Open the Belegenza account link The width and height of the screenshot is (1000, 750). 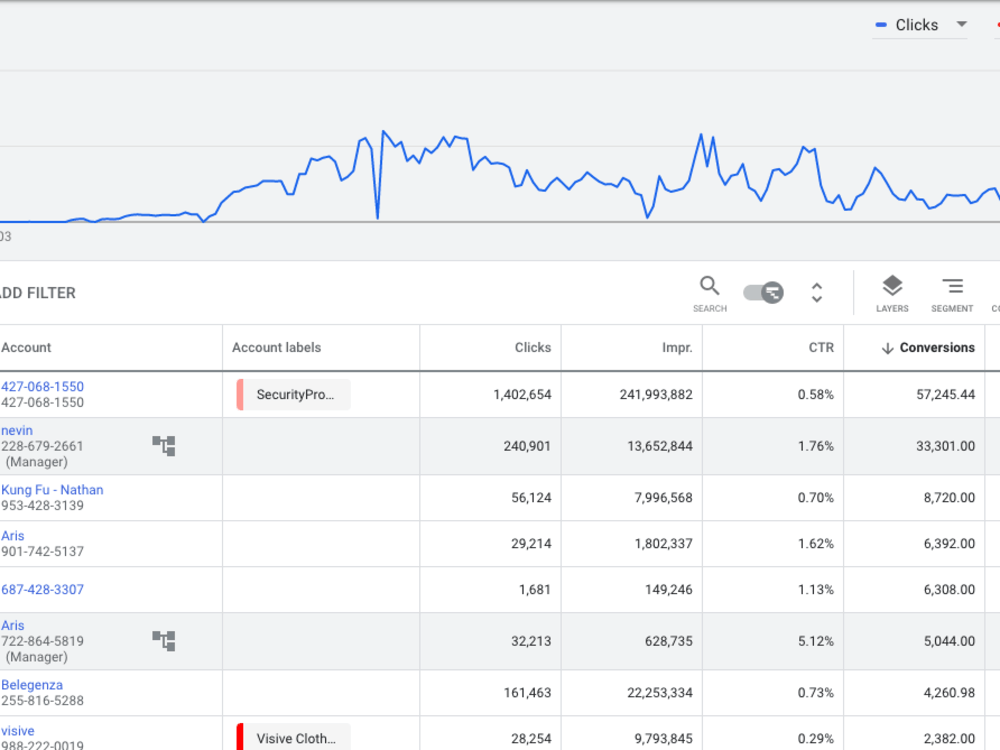tap(32, 685)
